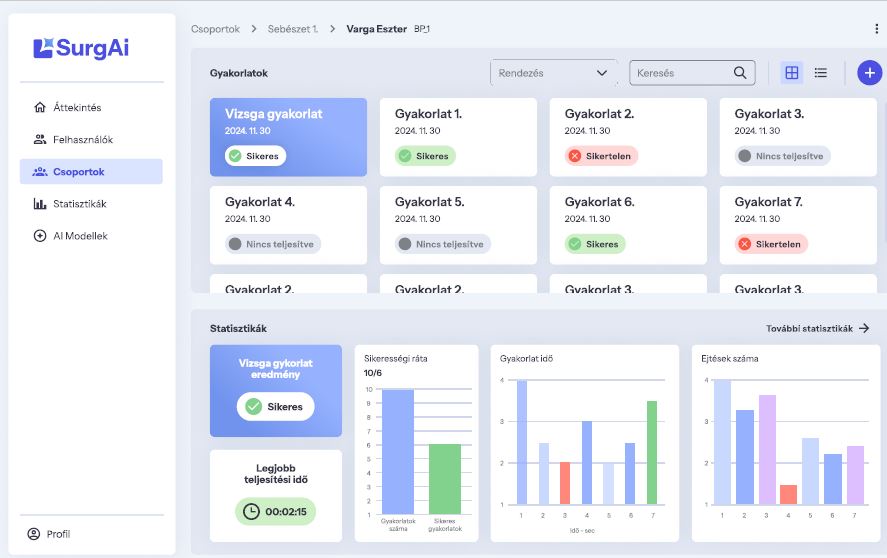Click the blue plus add button
The height and width of the screenshot is (558, 887).
[869, 73]
